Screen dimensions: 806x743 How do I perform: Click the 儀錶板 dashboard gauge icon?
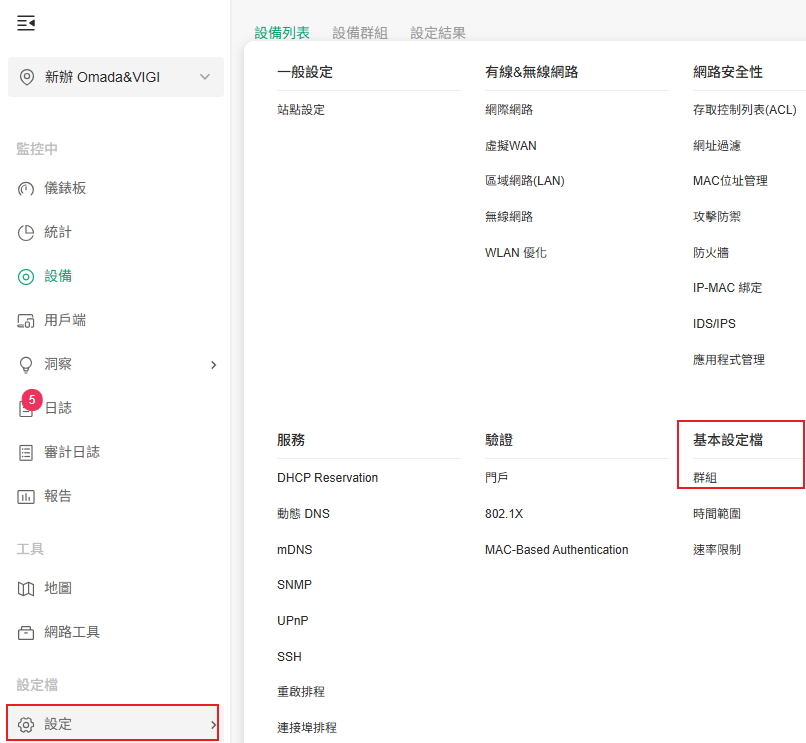click(x=26, y=189)
